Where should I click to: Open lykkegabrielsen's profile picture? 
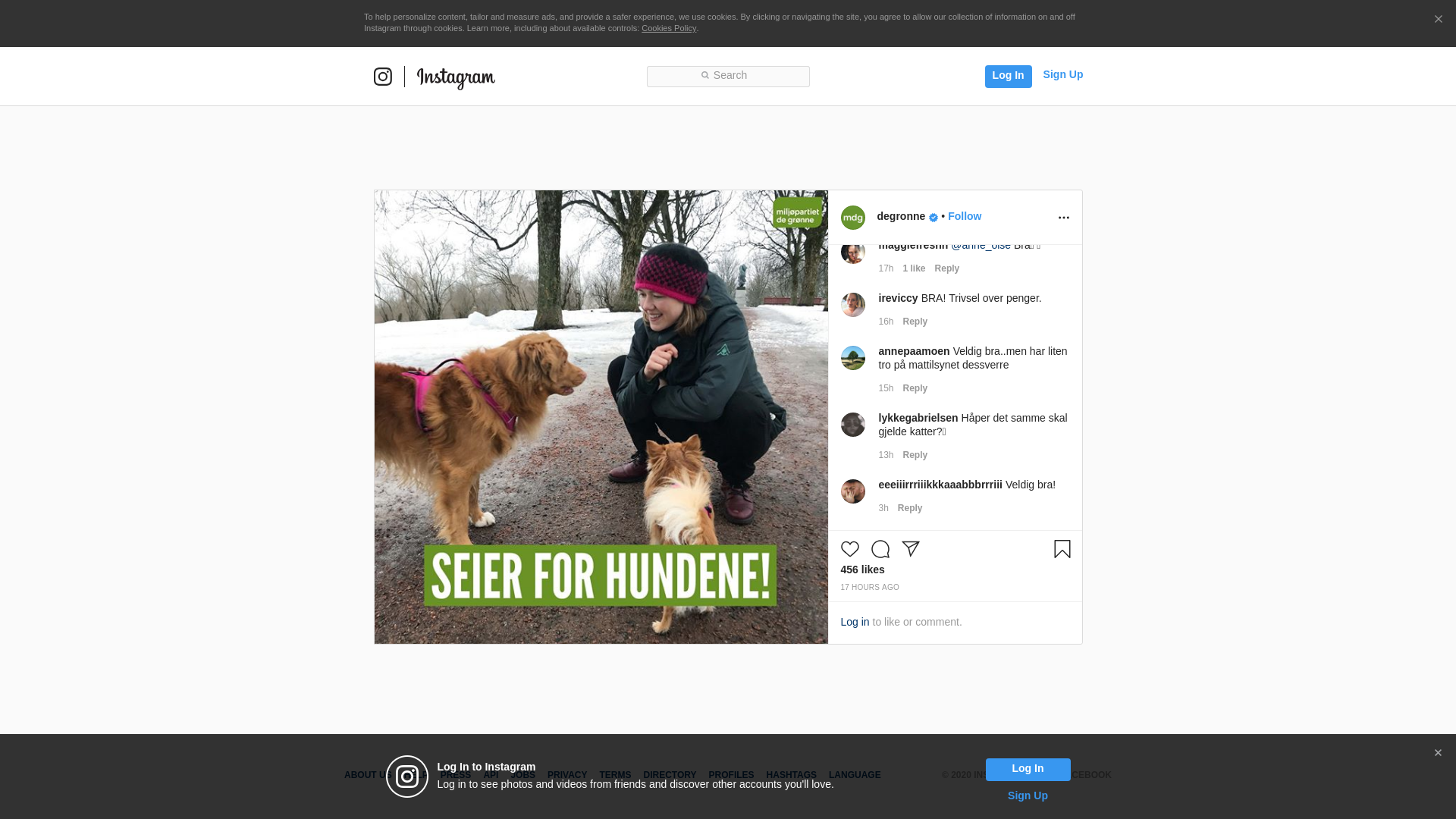click(x=852, y=425)
